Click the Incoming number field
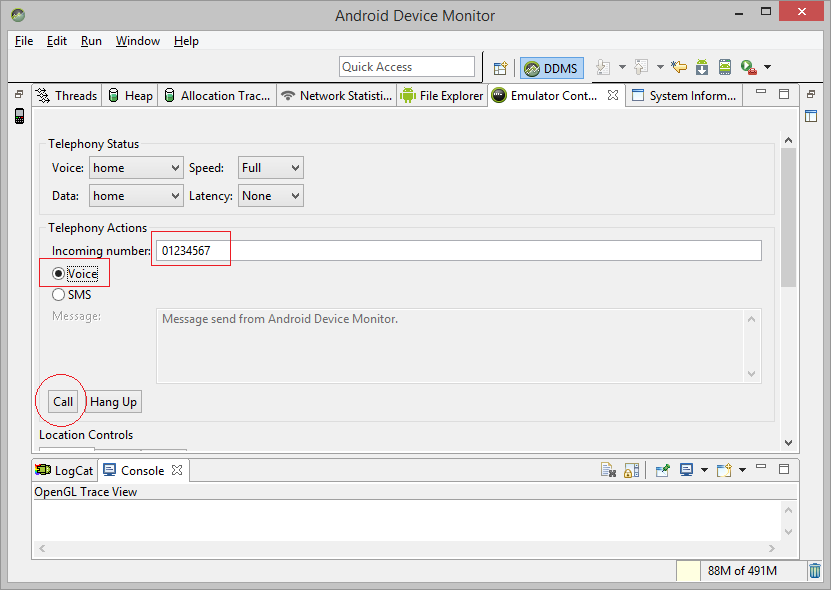This screenshot has height=590, width=831. 458,250
